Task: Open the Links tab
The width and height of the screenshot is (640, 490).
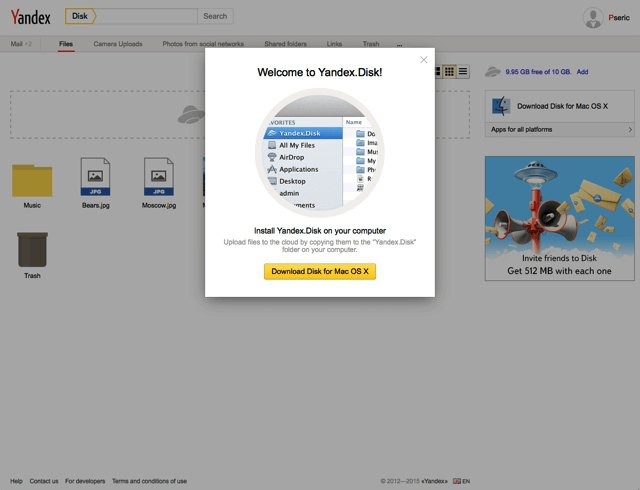Action: tap(334, 44)
